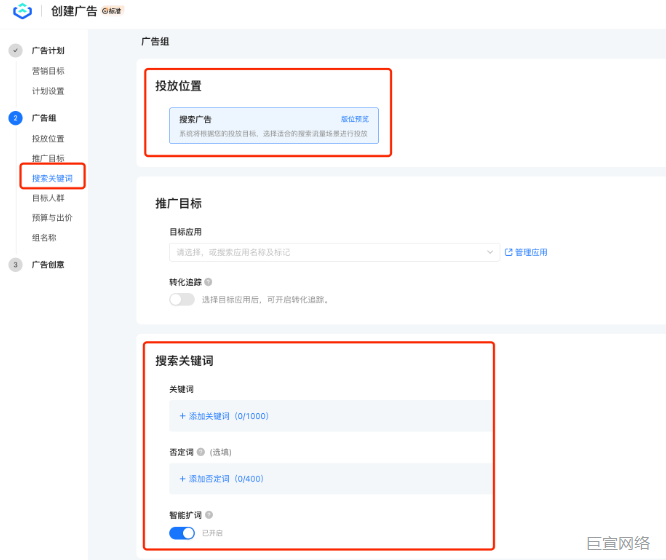
Task: Click the 关键词 field label
Action: [x=181, y=389]
